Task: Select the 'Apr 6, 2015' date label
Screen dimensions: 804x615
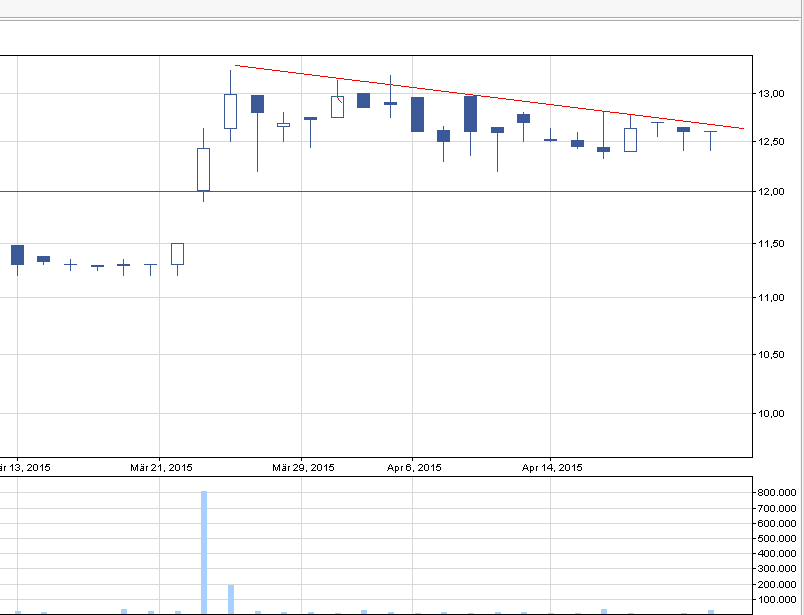Action: pos(414,467)
